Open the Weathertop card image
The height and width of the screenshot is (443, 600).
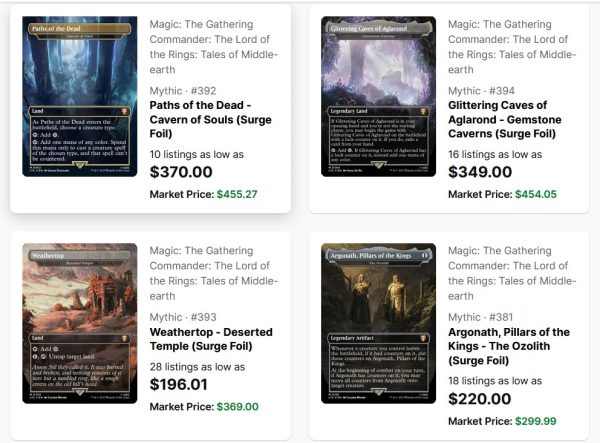click(80, 323)
